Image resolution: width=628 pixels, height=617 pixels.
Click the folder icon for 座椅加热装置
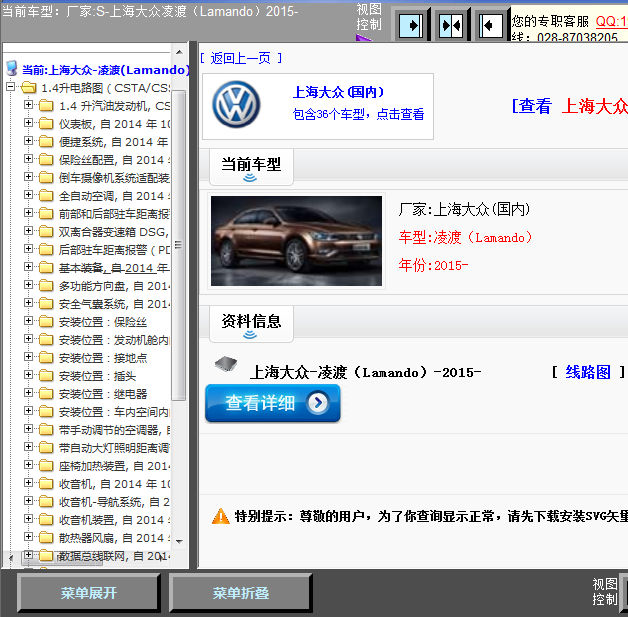pyautogui.click(x=46, y=466)
